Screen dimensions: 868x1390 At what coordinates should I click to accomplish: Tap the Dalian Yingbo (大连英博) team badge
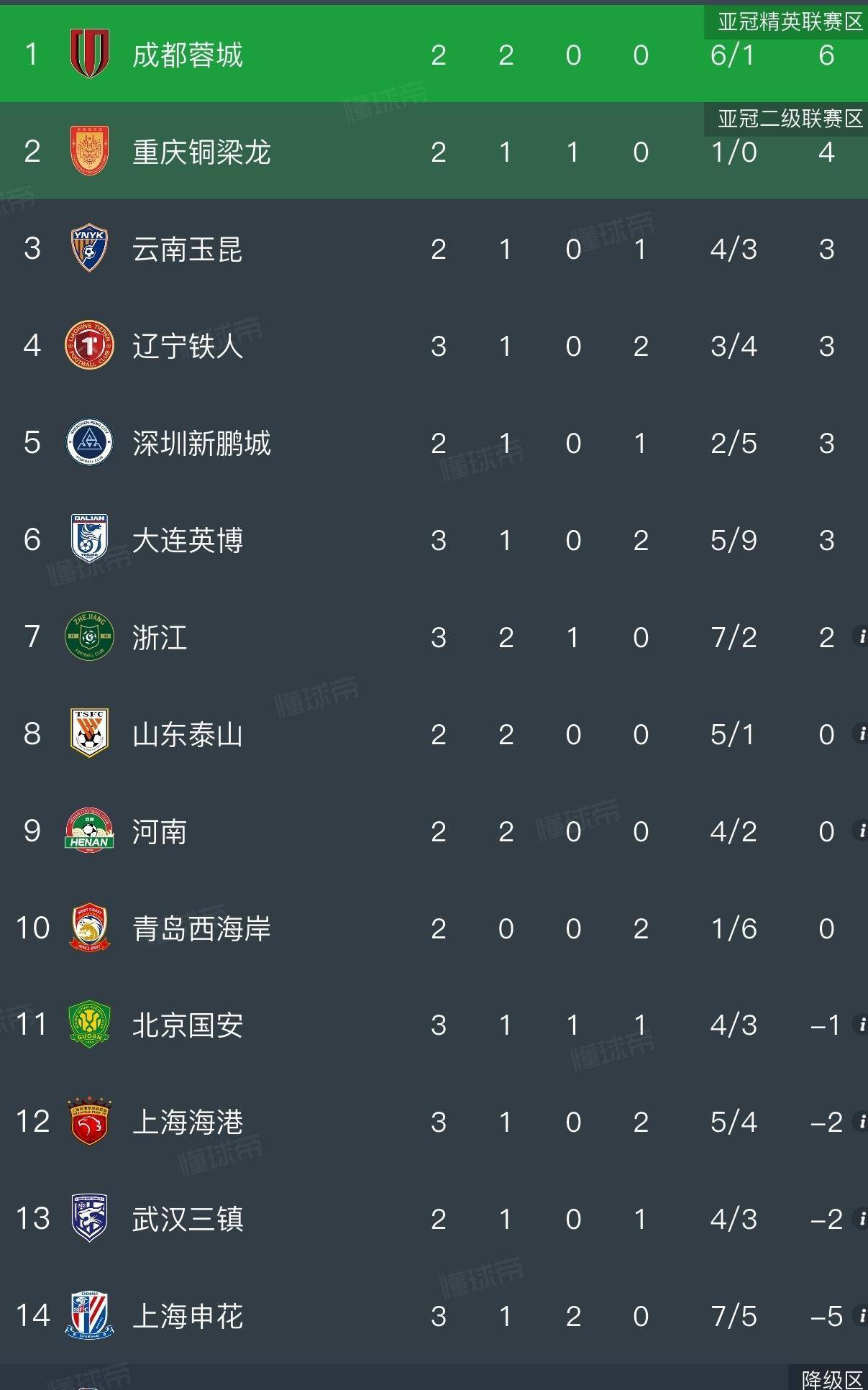coord(89,539)
